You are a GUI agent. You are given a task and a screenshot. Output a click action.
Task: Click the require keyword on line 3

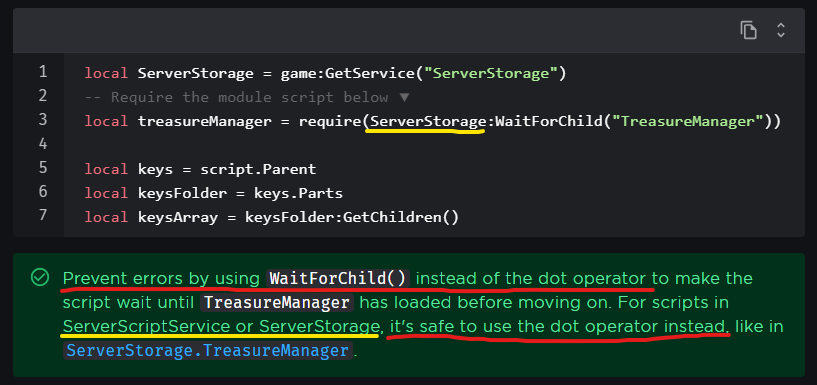pos(329,121)
